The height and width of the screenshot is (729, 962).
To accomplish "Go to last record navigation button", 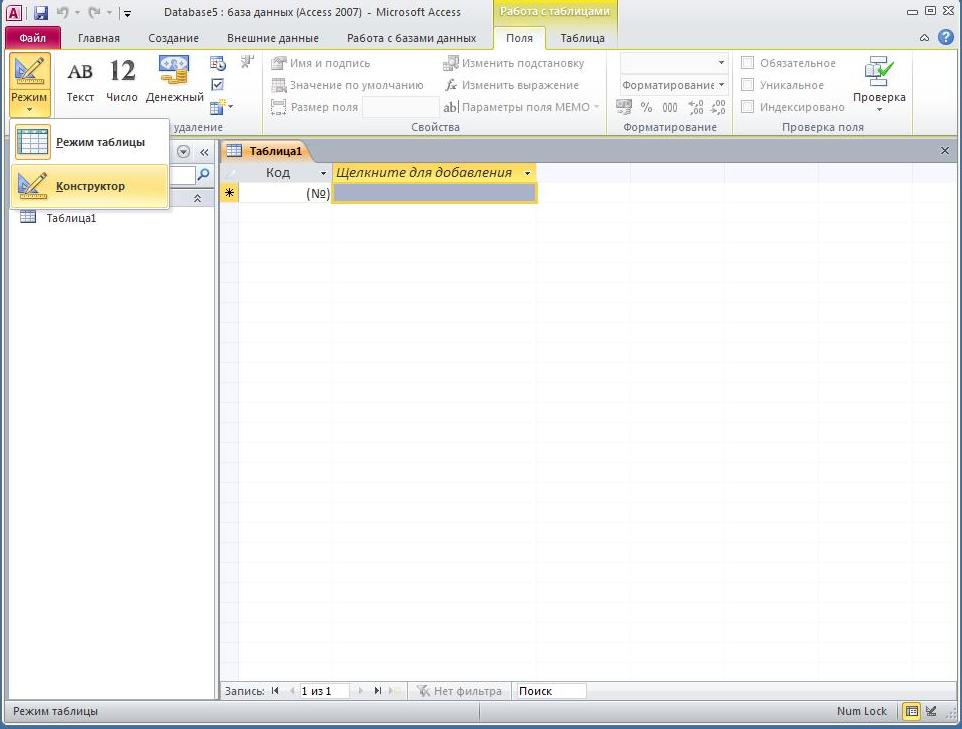I will coord(378,690).
